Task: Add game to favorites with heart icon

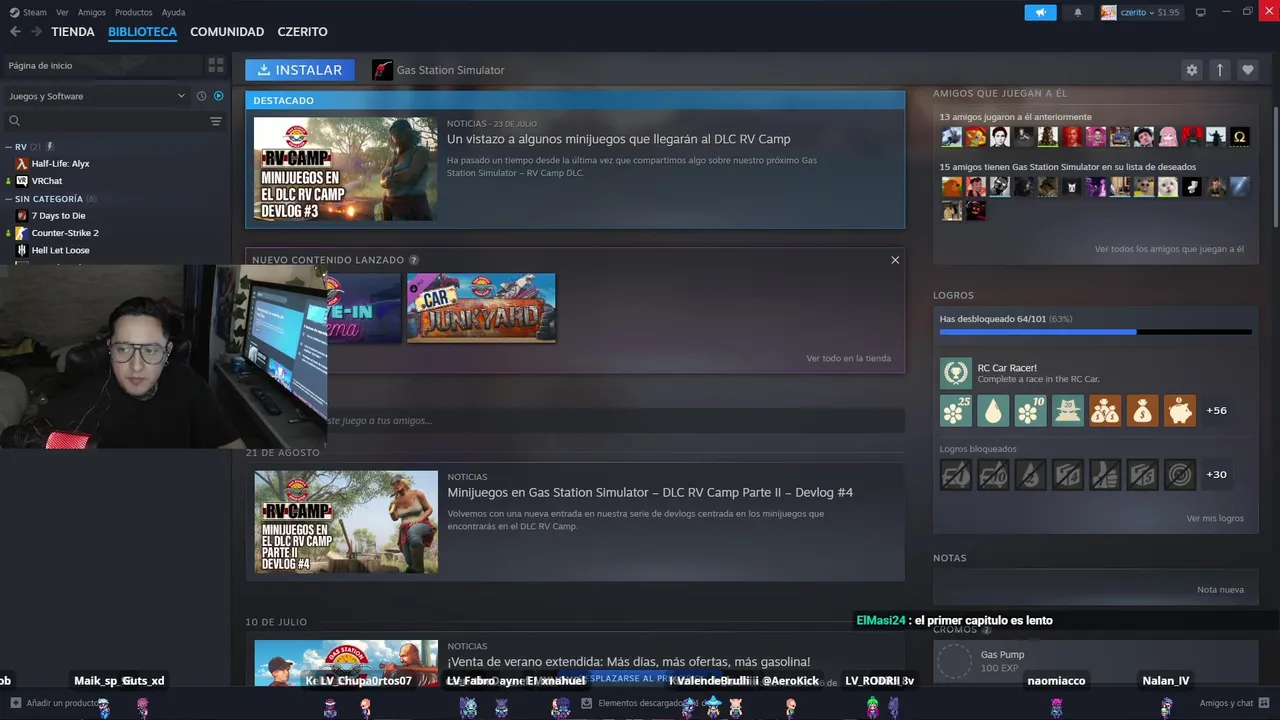Action: [x=1247, y=70]
